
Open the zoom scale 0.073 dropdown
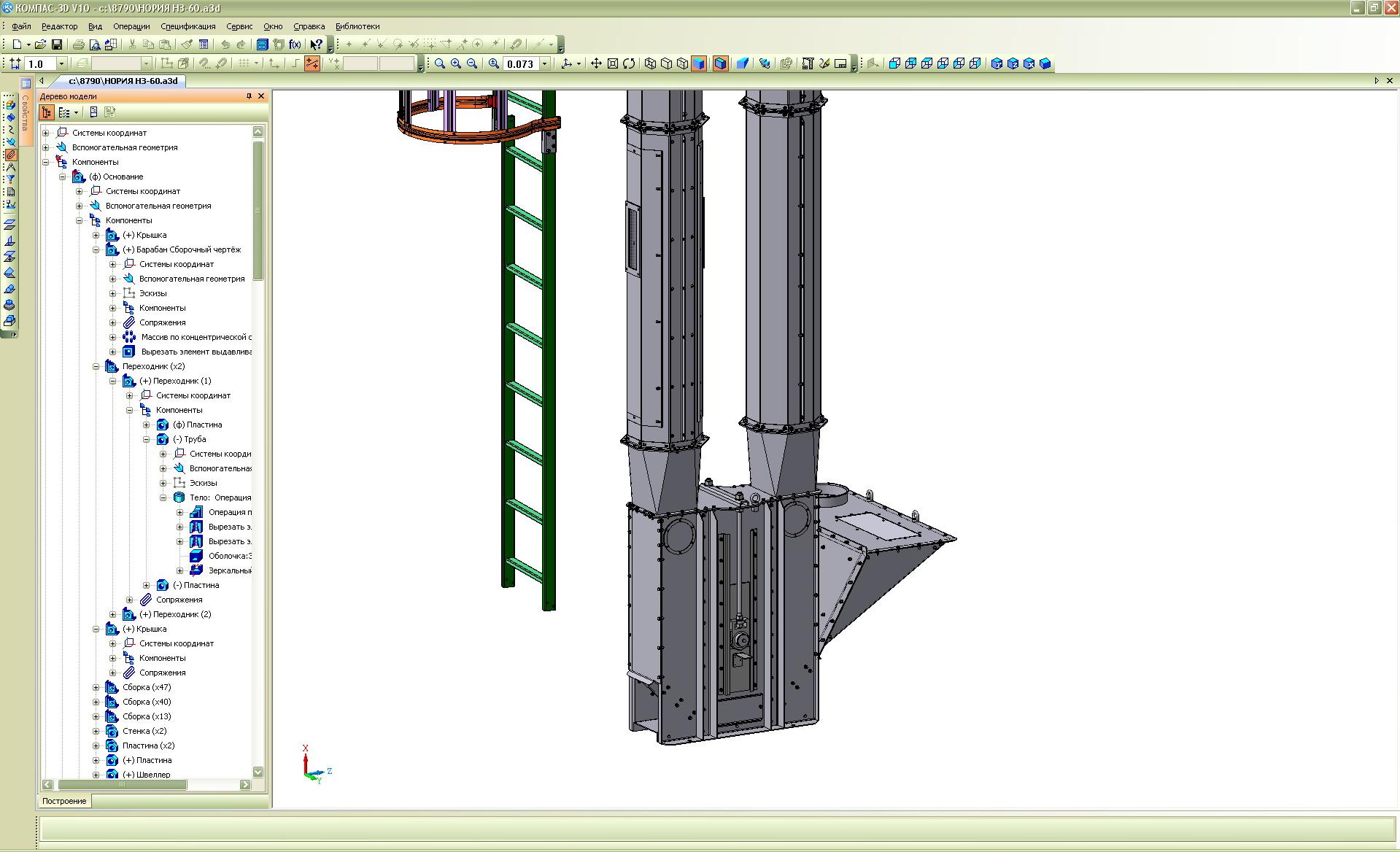point(544,64)
